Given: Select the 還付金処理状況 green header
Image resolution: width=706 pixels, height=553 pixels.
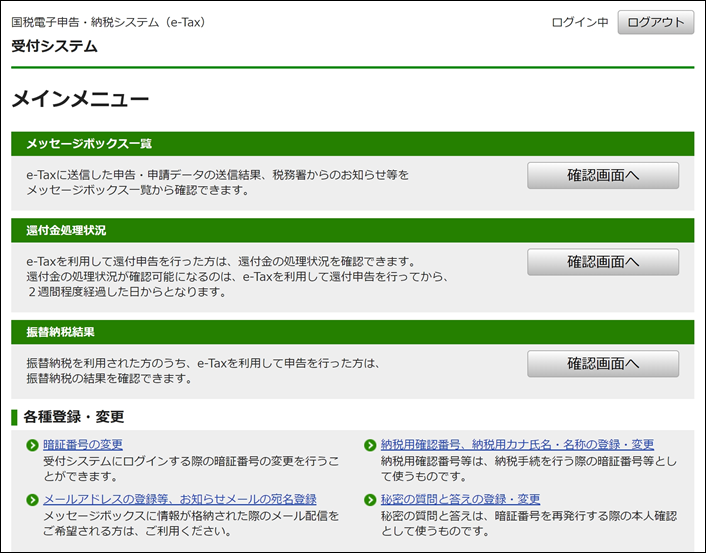Looking at the screenshot, I should pyautogui.click(x=353, y=230).
